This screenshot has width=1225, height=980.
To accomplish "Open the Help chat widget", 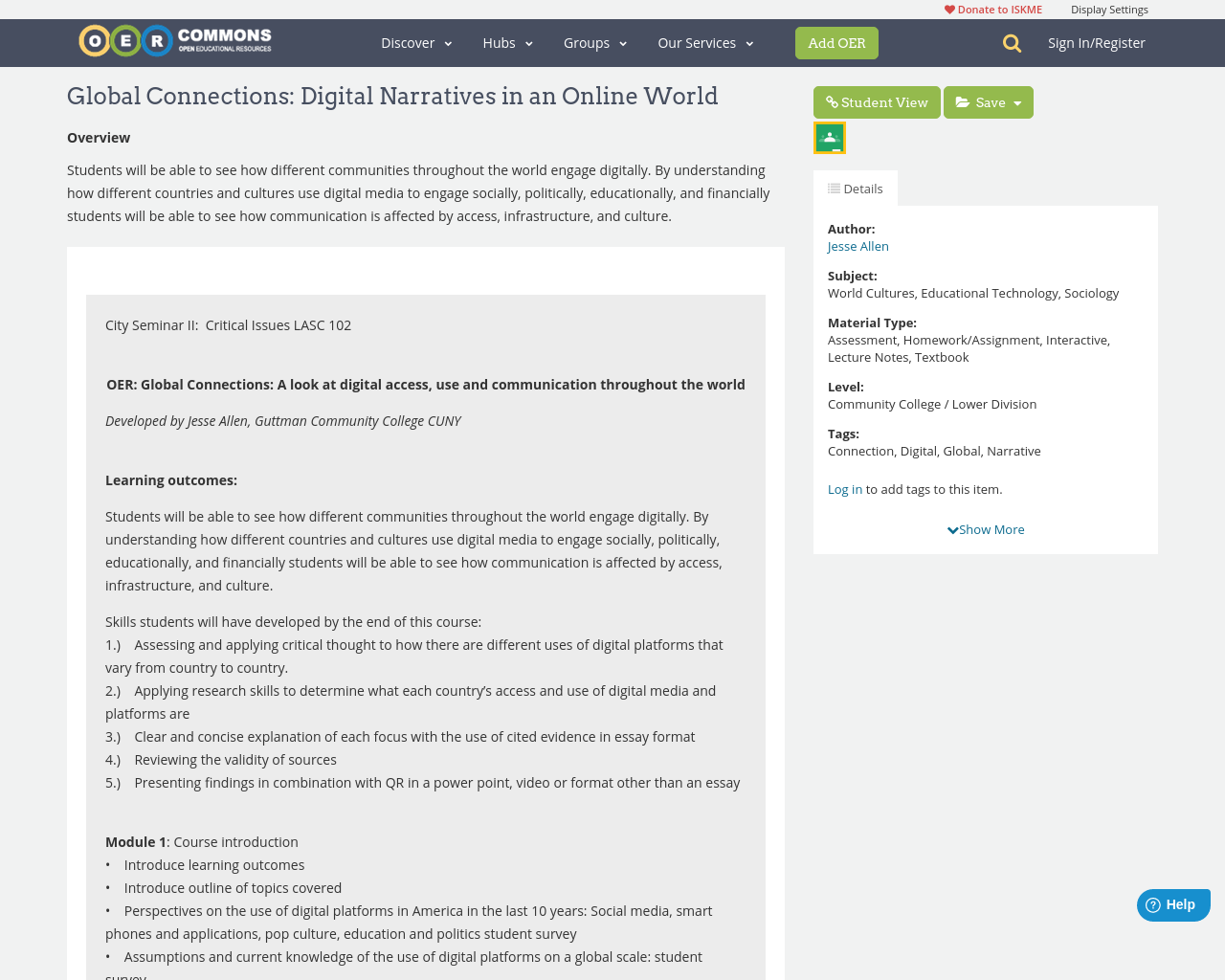I will [1172, 902].
